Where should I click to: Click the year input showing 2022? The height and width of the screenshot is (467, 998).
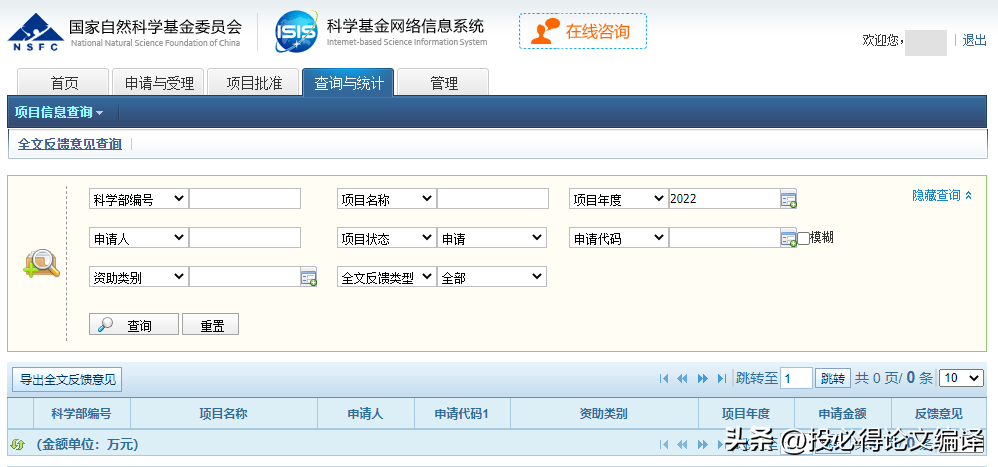(724, 199)
